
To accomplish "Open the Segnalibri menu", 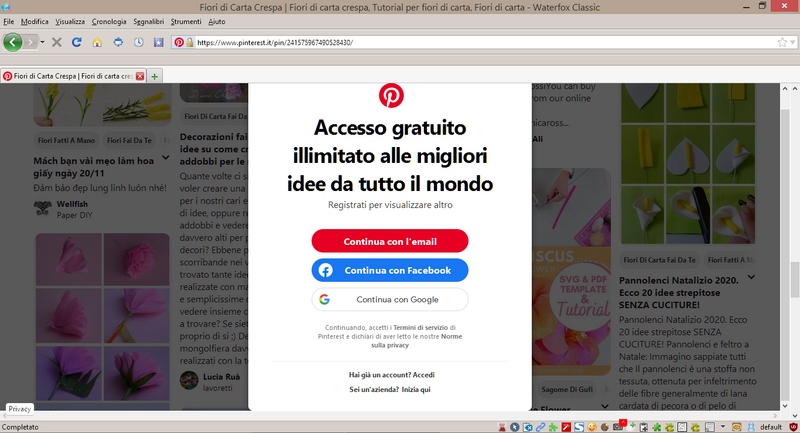I will pos(148,21).
